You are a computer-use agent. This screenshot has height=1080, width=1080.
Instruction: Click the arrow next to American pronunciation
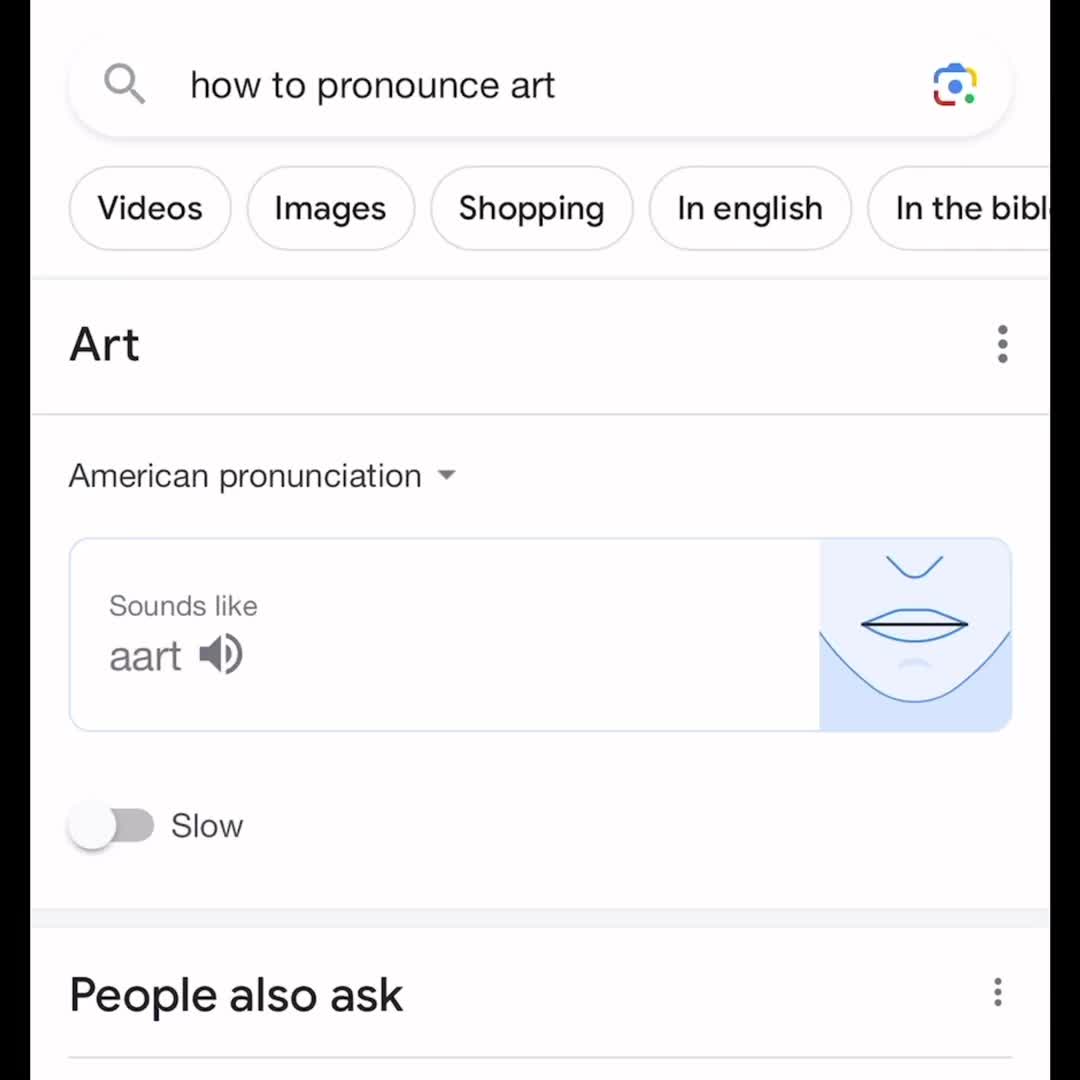tap(446, 475)
